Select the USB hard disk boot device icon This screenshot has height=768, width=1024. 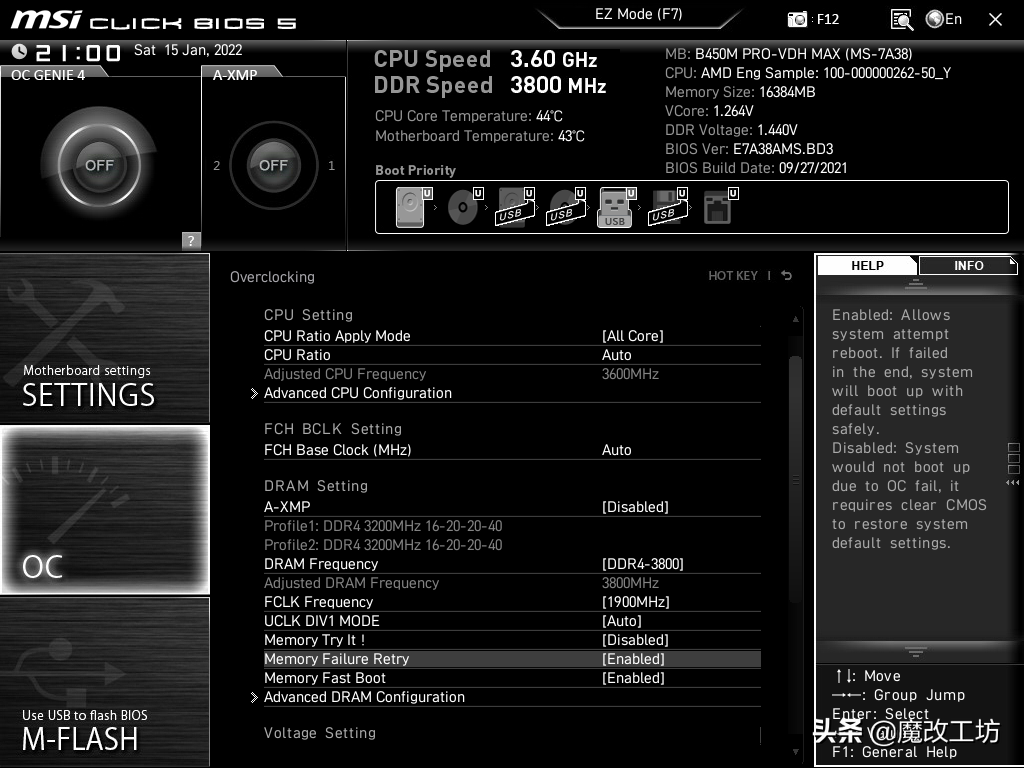pos(515,207)
